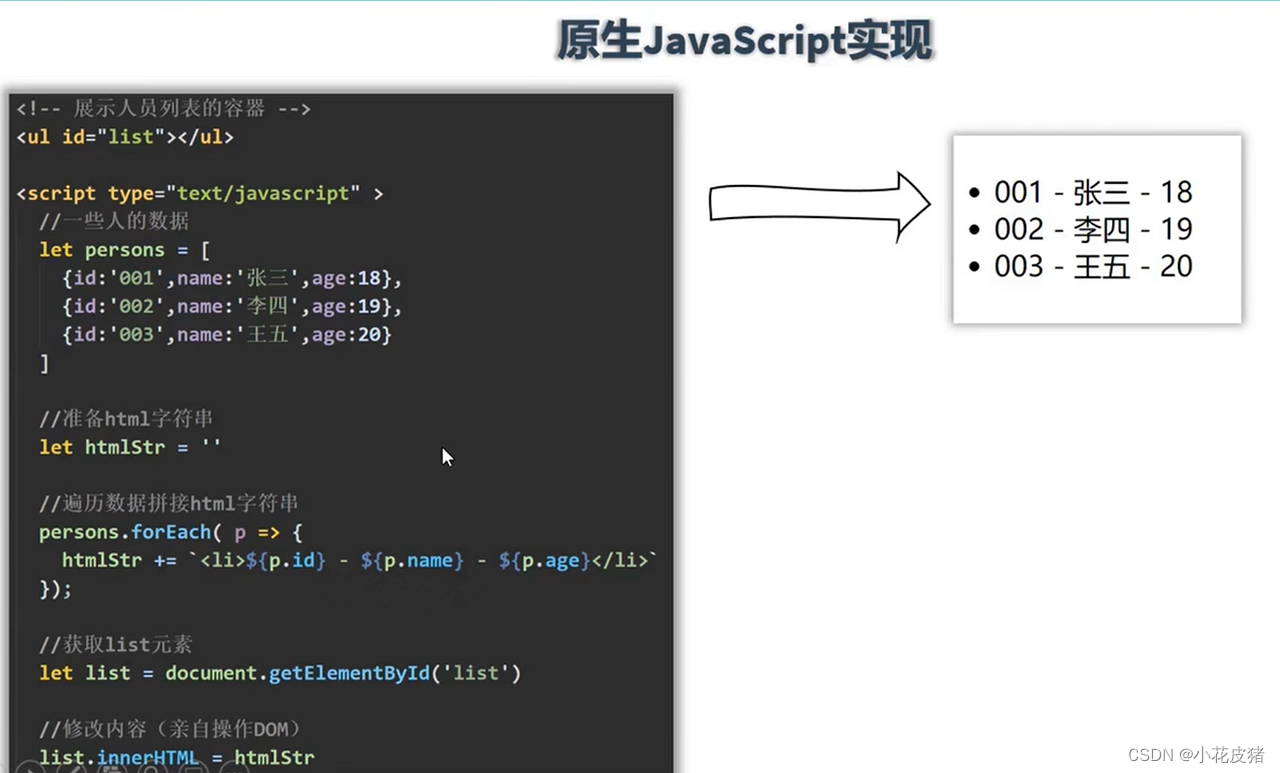The height and width of the screenshot is (773, 1280).
Task: Click the comment 准备html字符串
Action: pyautogui.click(x=126, y=418)
